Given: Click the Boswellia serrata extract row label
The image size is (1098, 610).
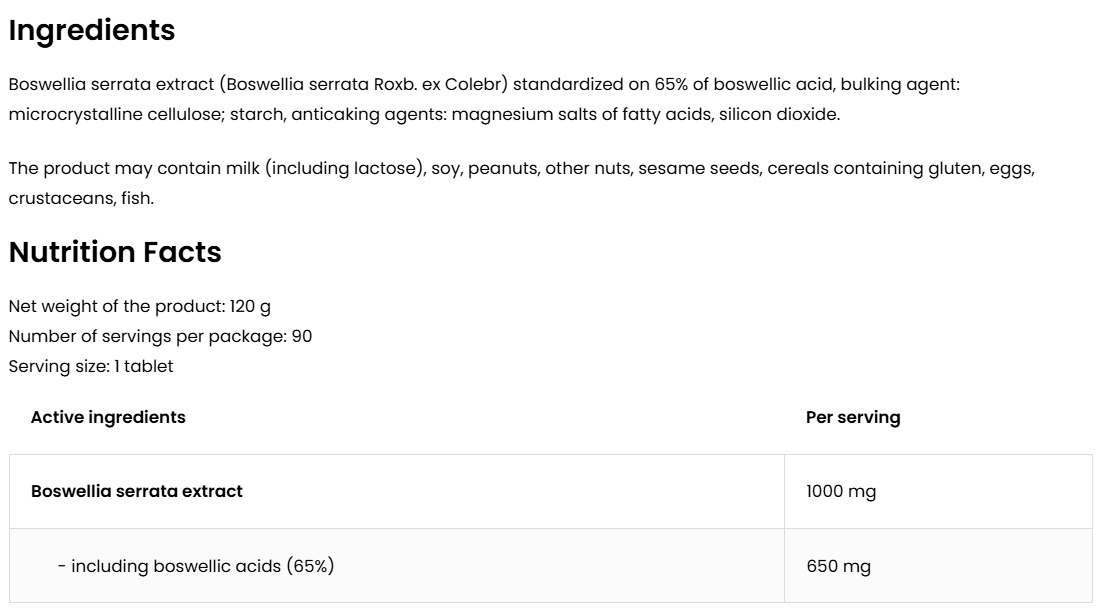Looking at the screenshot, I should coord(137,491).
